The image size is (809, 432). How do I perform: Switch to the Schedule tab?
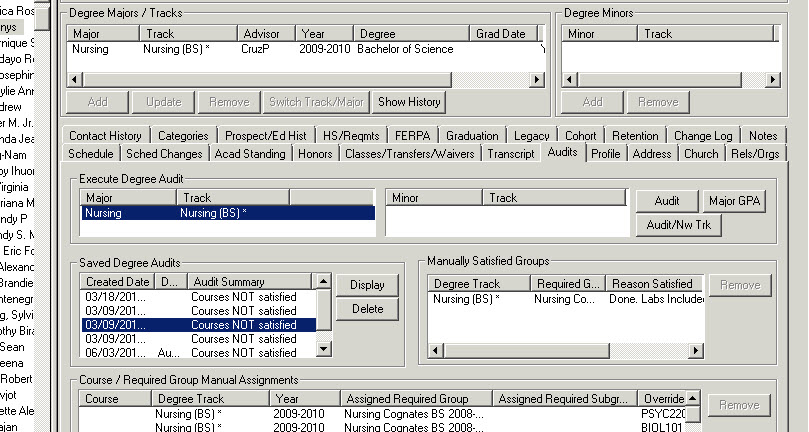click(x=90, y=154)
